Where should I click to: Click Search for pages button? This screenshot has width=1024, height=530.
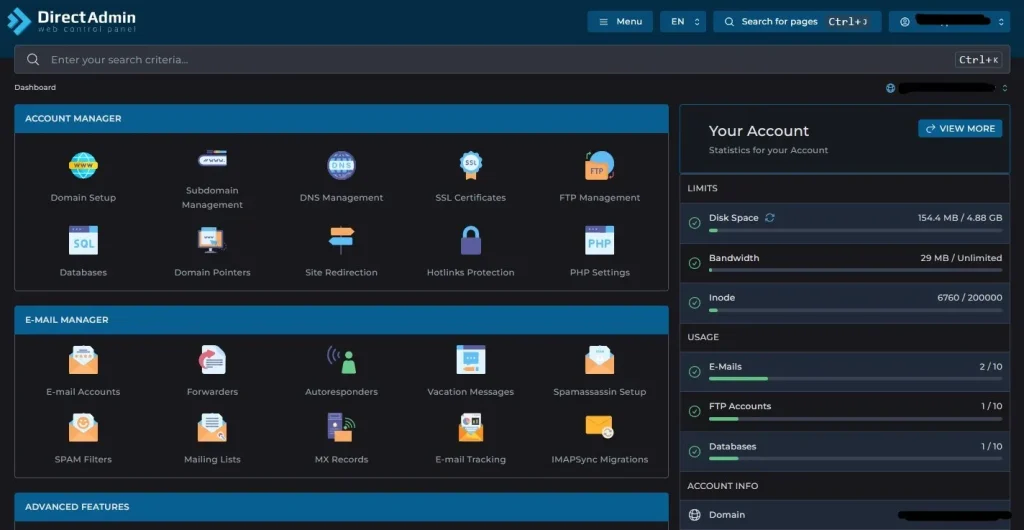pos(796,21)
